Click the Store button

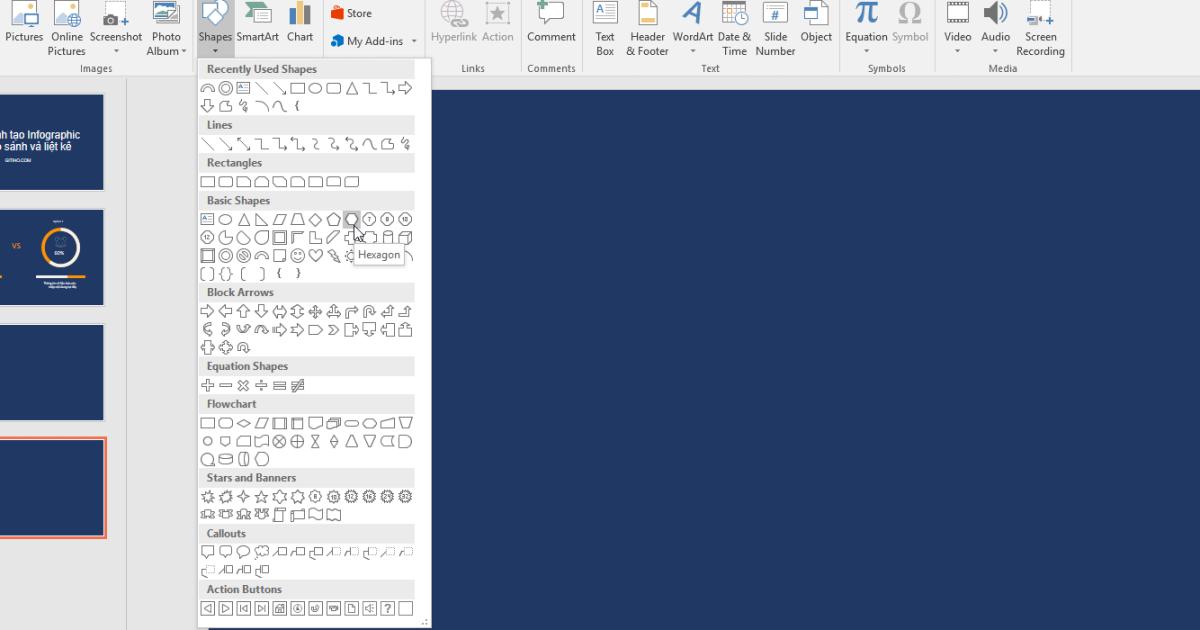pos(351,13)
